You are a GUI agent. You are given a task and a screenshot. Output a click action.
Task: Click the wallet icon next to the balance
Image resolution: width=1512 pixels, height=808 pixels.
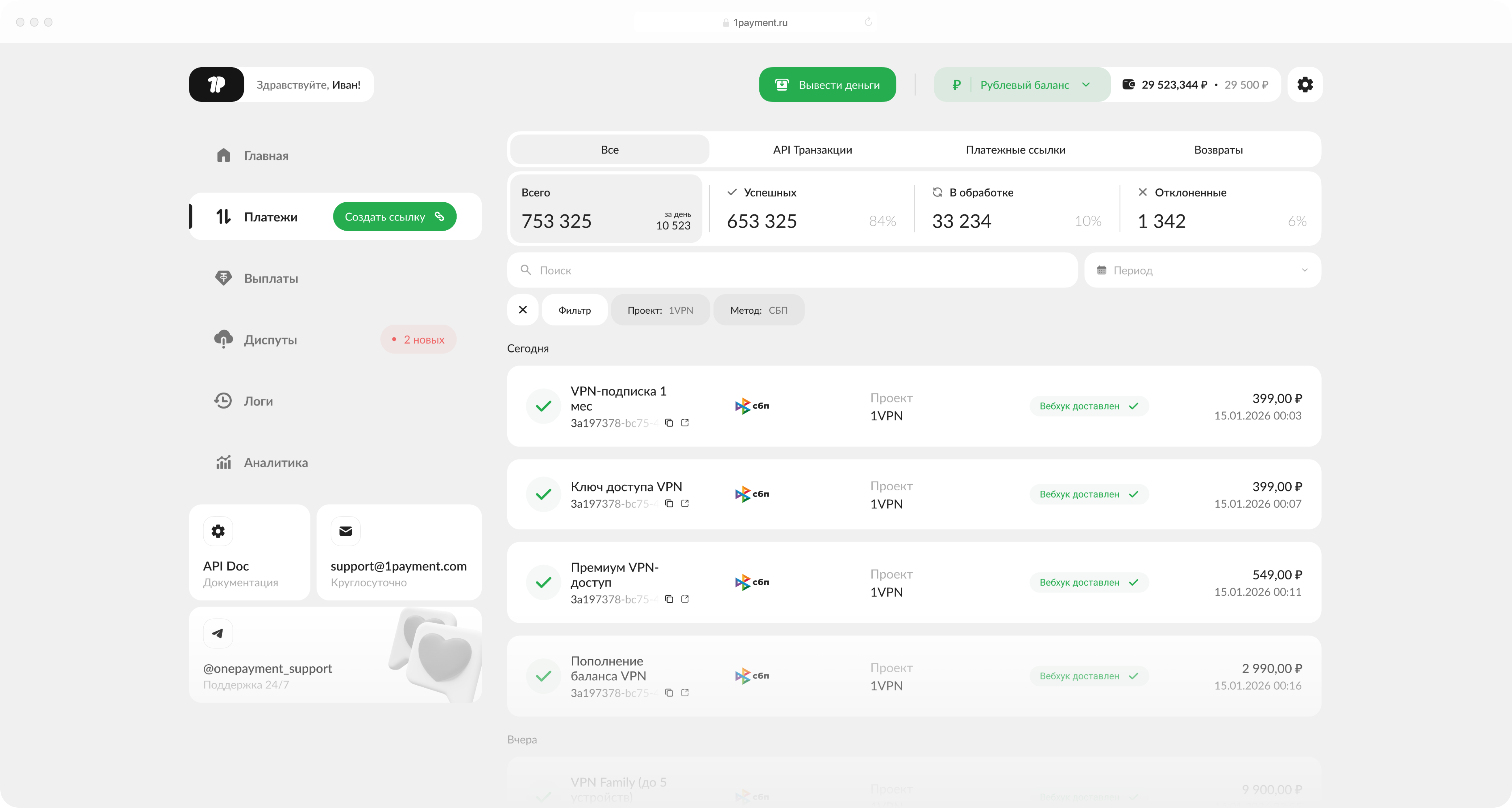point(1128,85)
